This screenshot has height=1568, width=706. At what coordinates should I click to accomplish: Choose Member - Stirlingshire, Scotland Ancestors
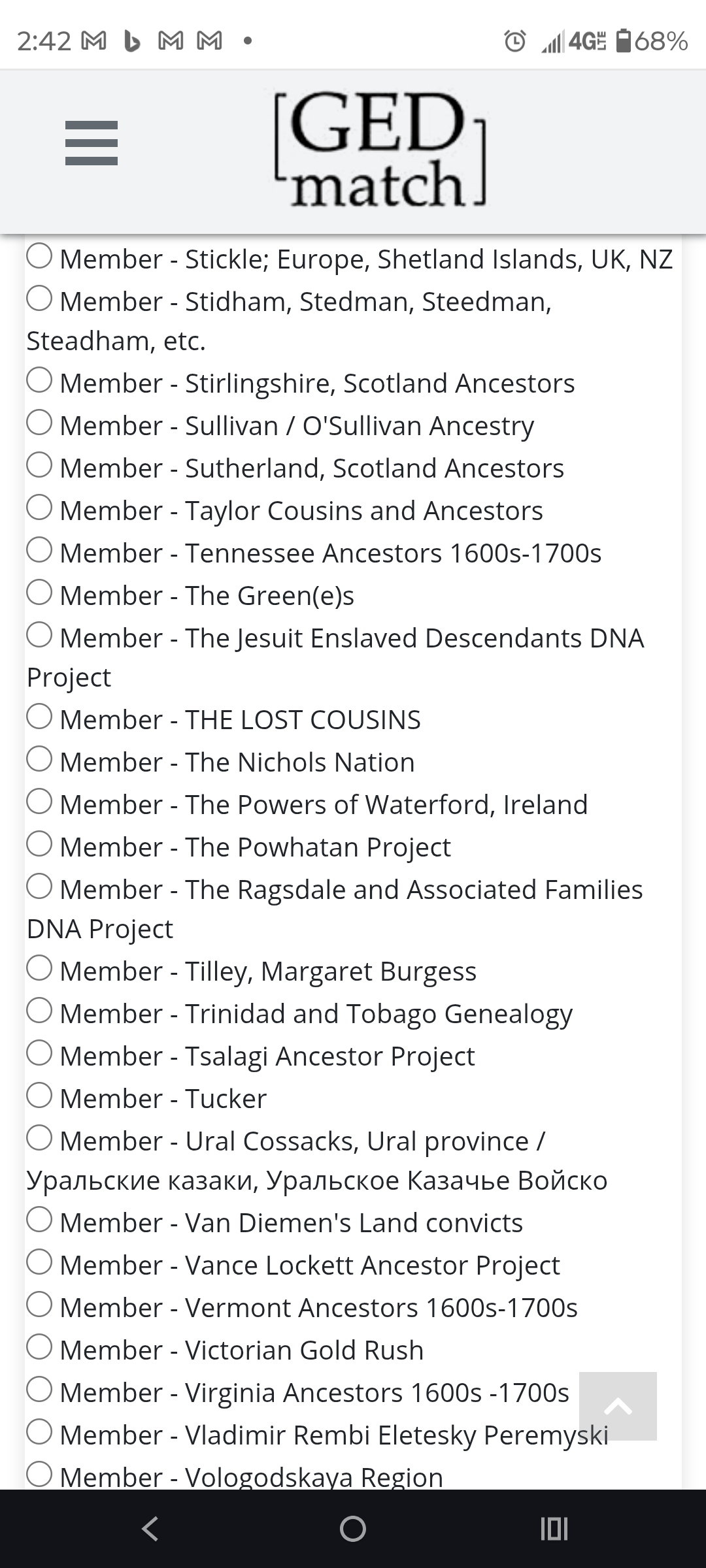(39, 383)
